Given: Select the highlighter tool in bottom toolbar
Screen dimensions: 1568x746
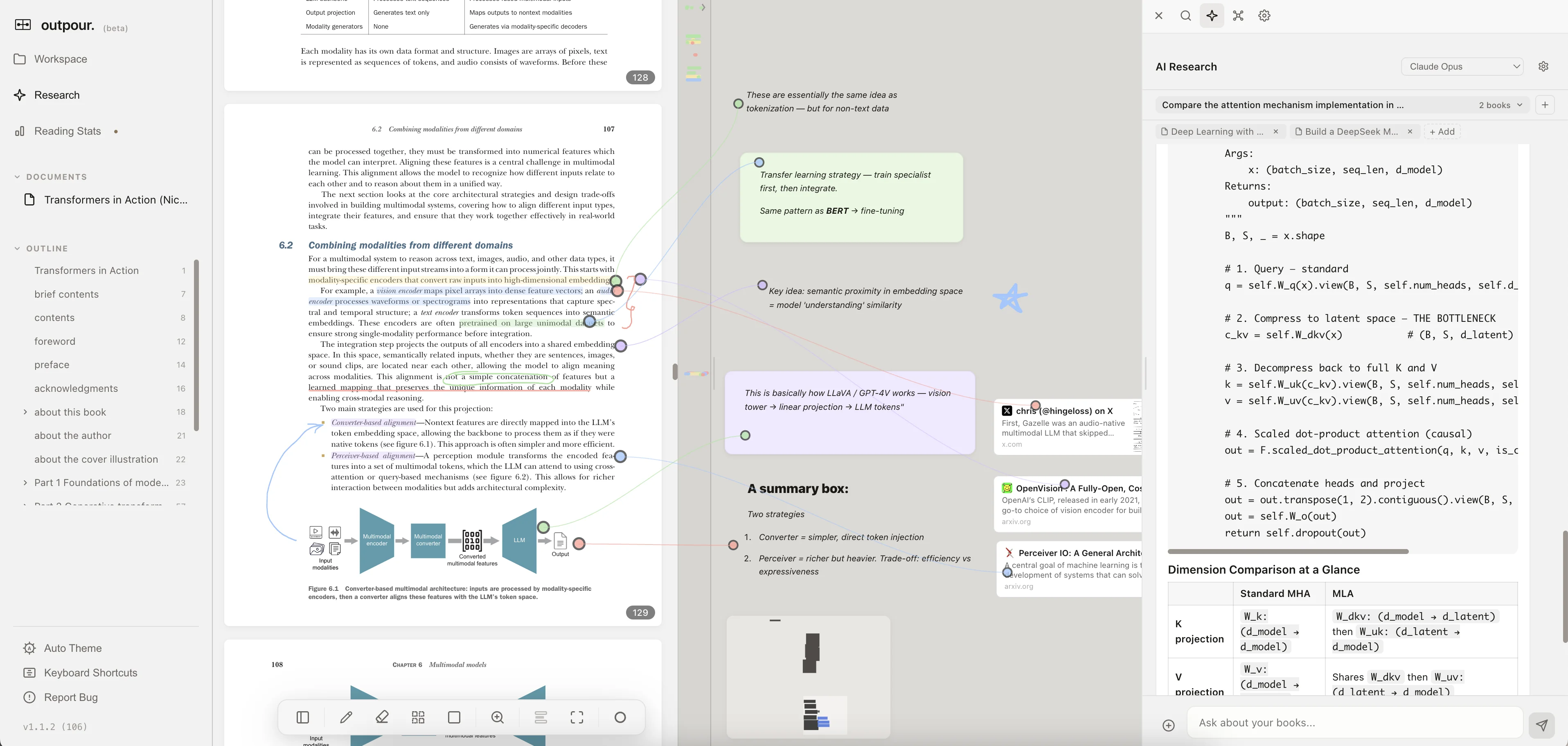Looking at the screenshot, I should (382, 717).
